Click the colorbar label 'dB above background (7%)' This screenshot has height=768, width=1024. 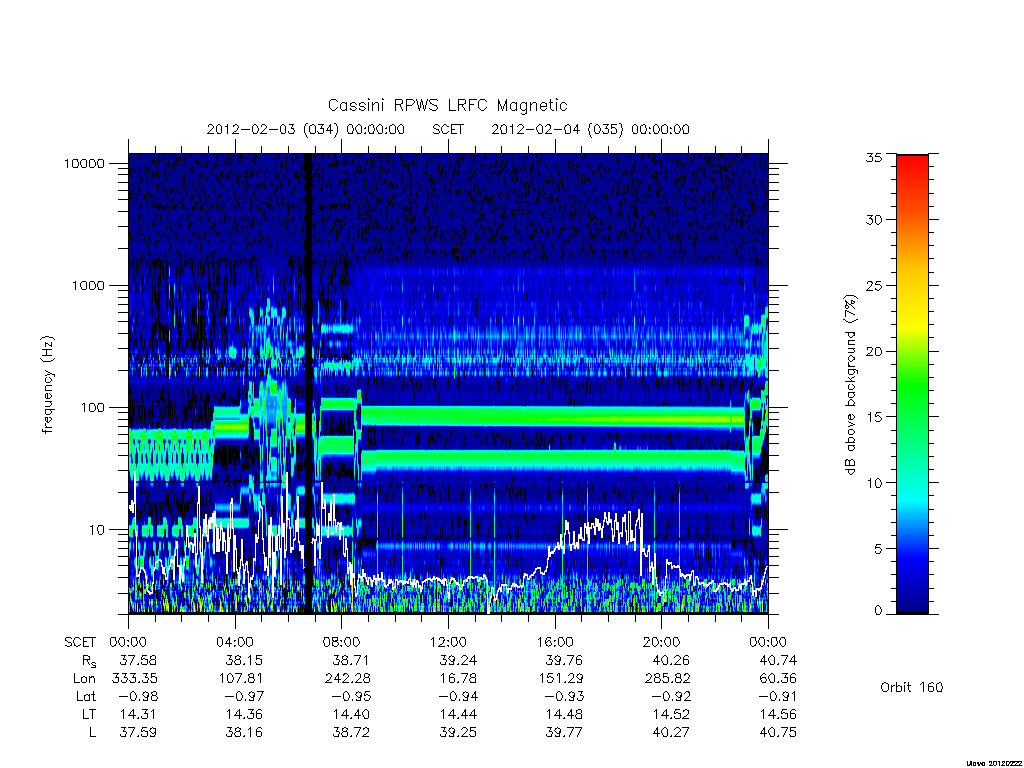pyautogui.click(x=850, y=385)
